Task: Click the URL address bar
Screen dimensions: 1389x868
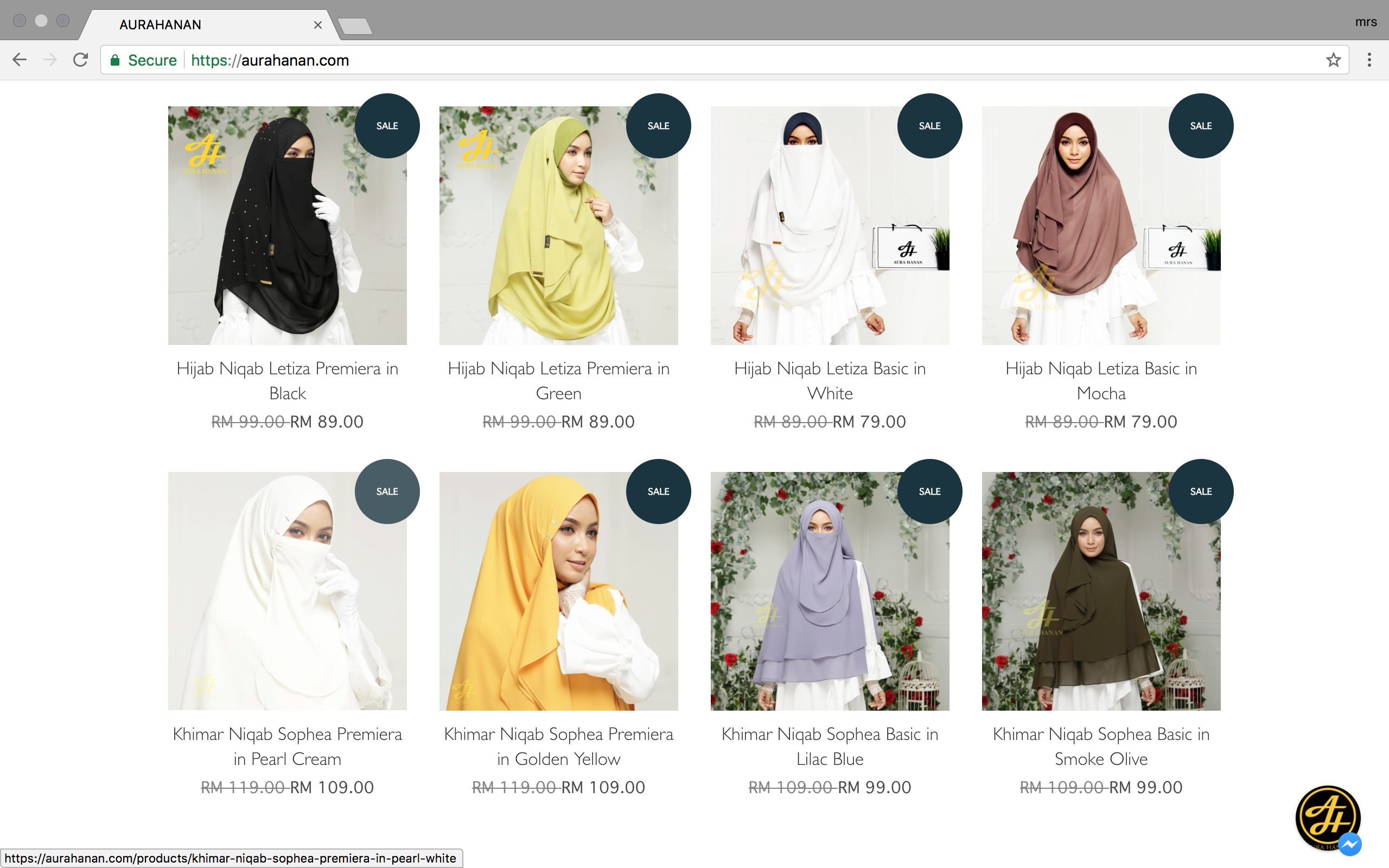Action: click(x=723, y=60)
